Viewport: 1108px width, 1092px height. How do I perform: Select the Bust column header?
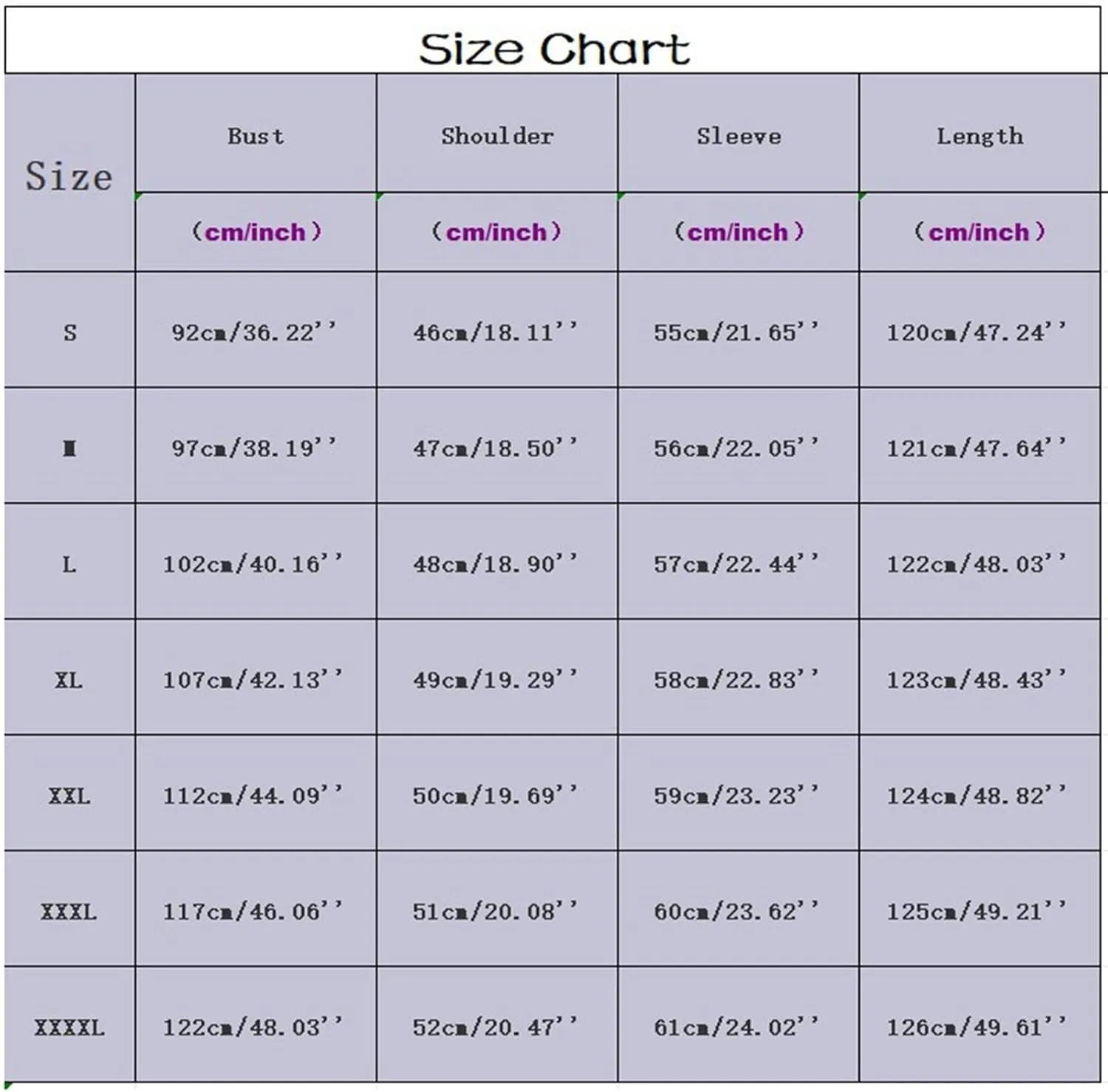point(256,136)
